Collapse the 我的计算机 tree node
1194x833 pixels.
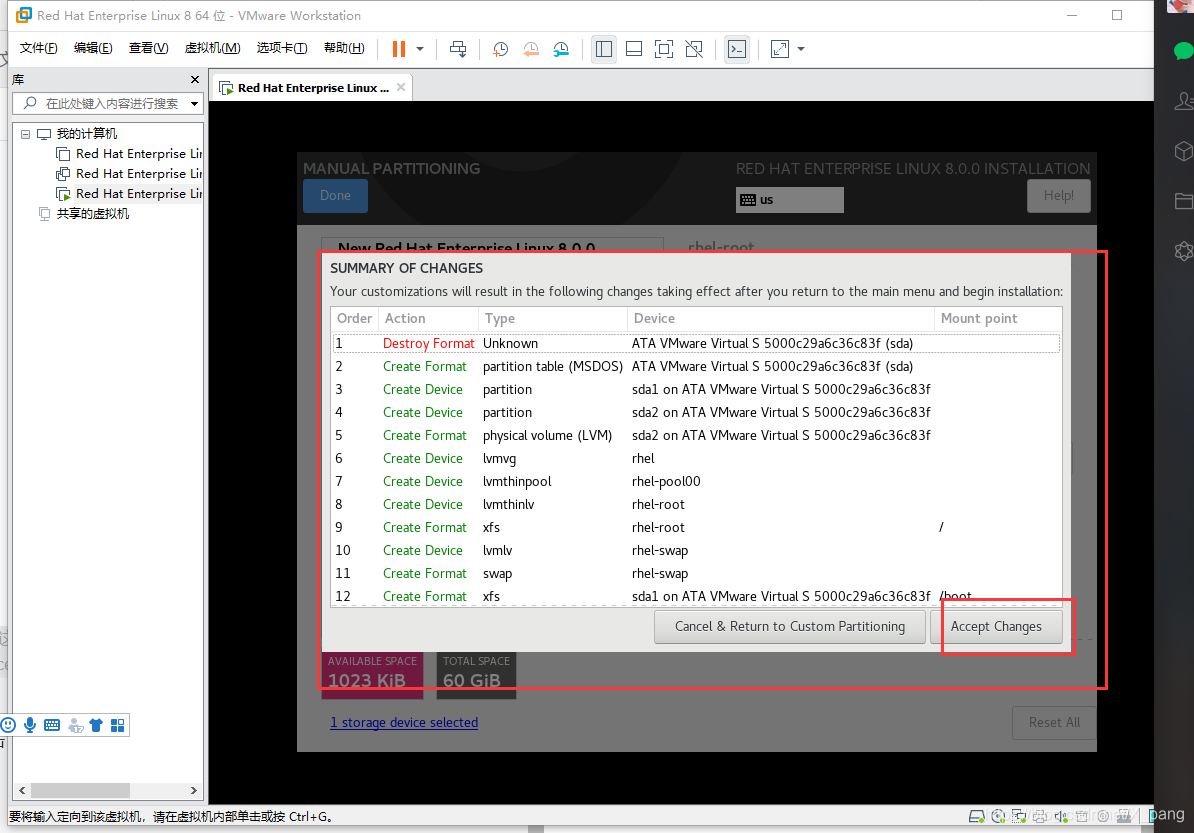25,134
